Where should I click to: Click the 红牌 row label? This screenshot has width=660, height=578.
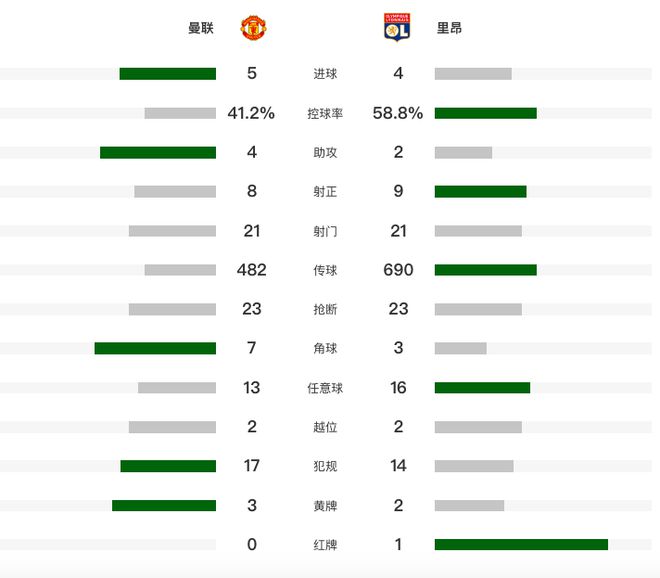pyautogui.click(x=325, y=545)
